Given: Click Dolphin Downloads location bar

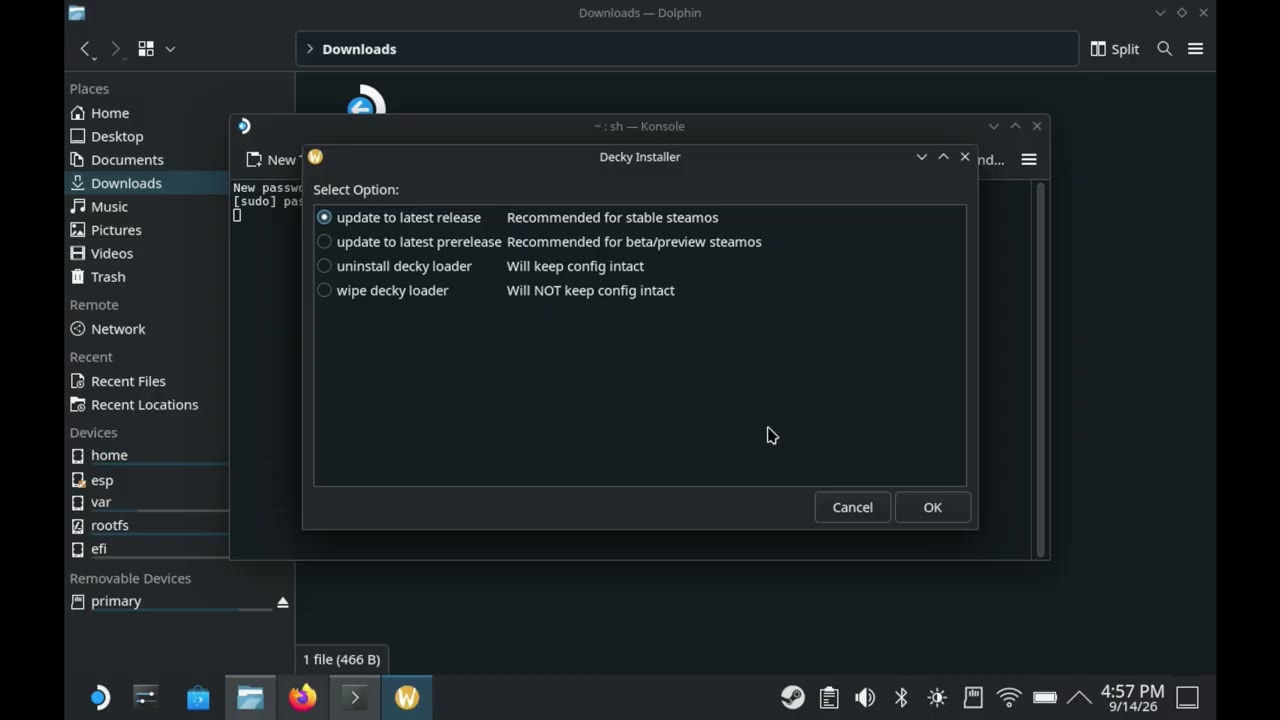Looking at the screenshot, I should [x=687, y=49].
